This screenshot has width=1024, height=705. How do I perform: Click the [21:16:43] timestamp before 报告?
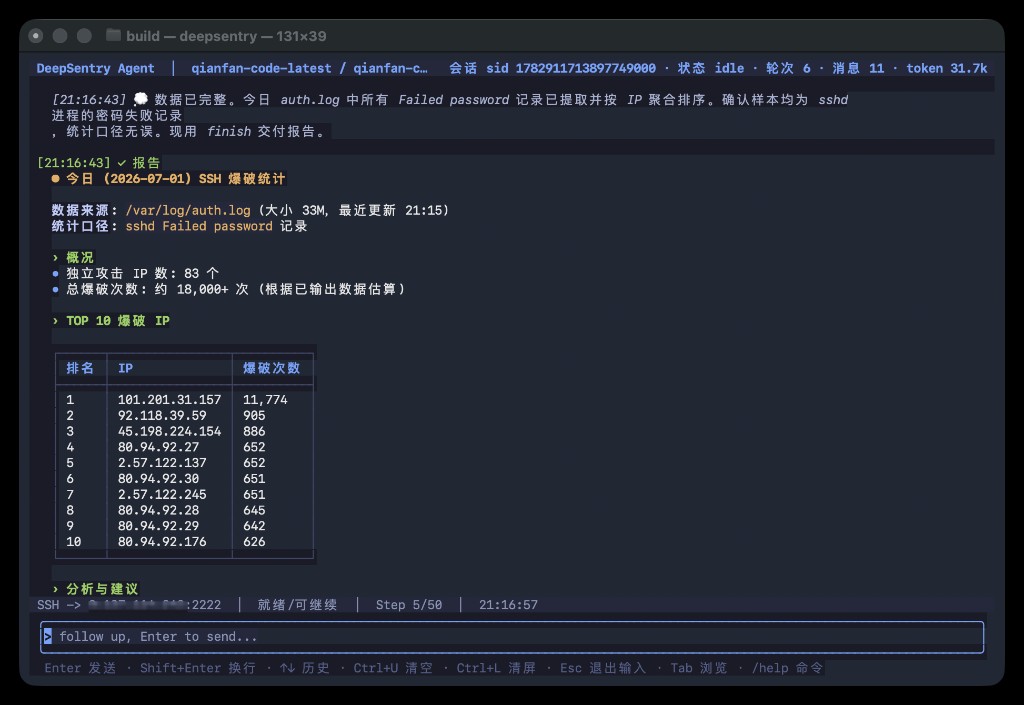74,163
